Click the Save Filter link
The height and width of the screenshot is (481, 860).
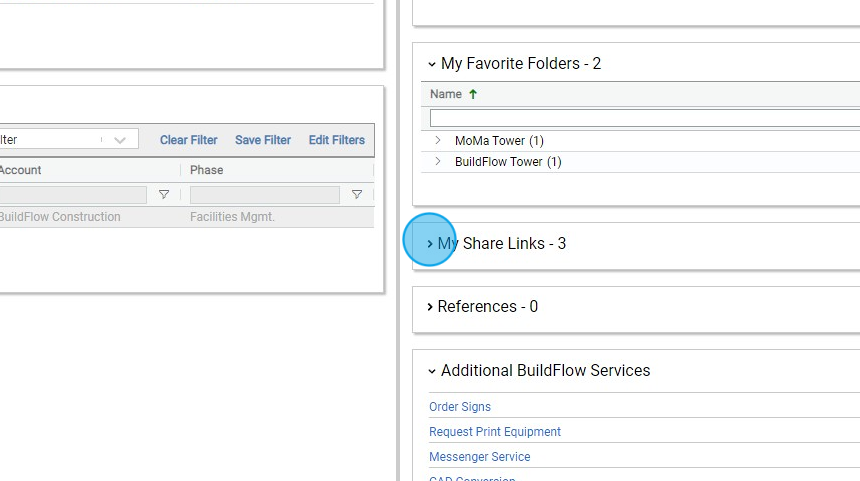point(263,140)
